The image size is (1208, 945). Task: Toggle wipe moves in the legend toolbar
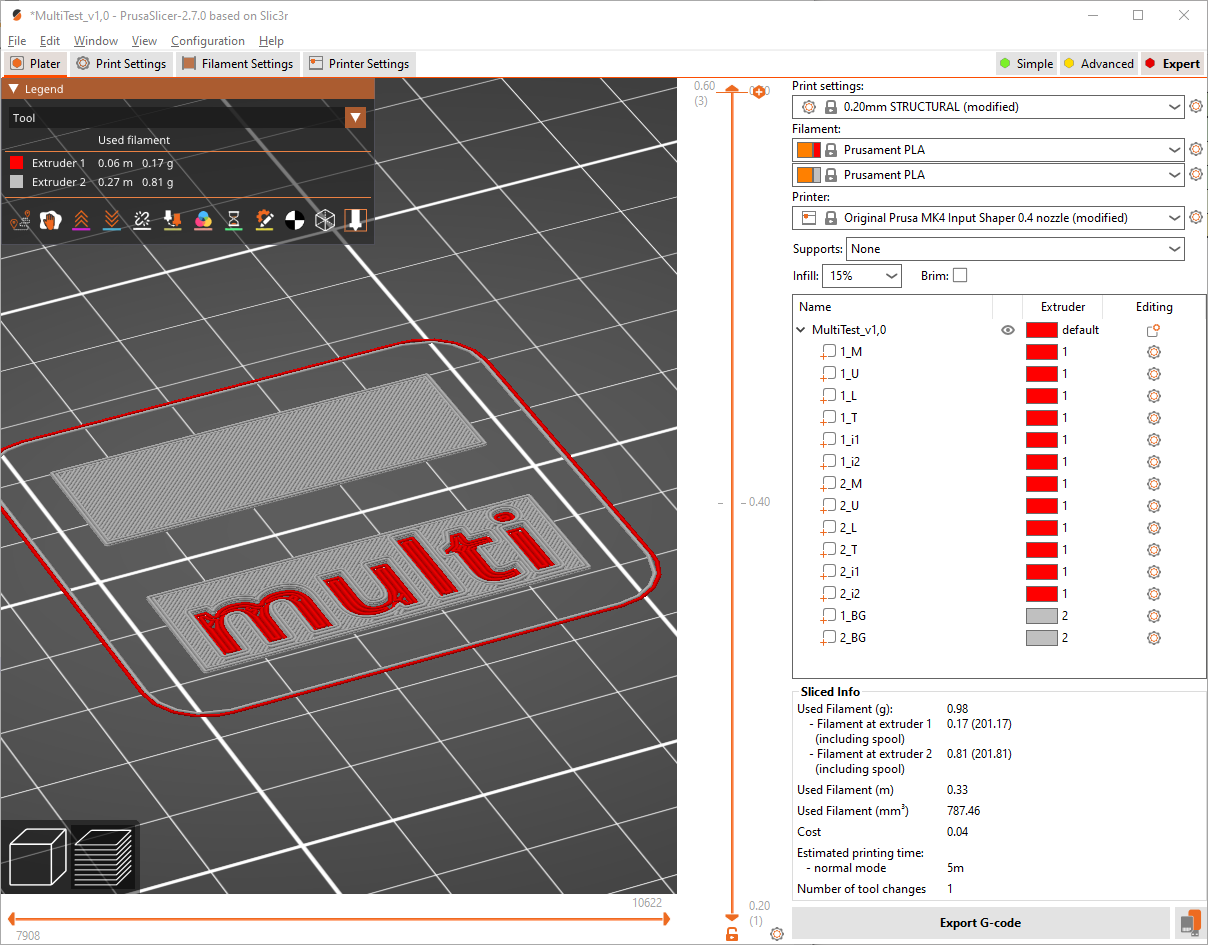tap(50, 219)
